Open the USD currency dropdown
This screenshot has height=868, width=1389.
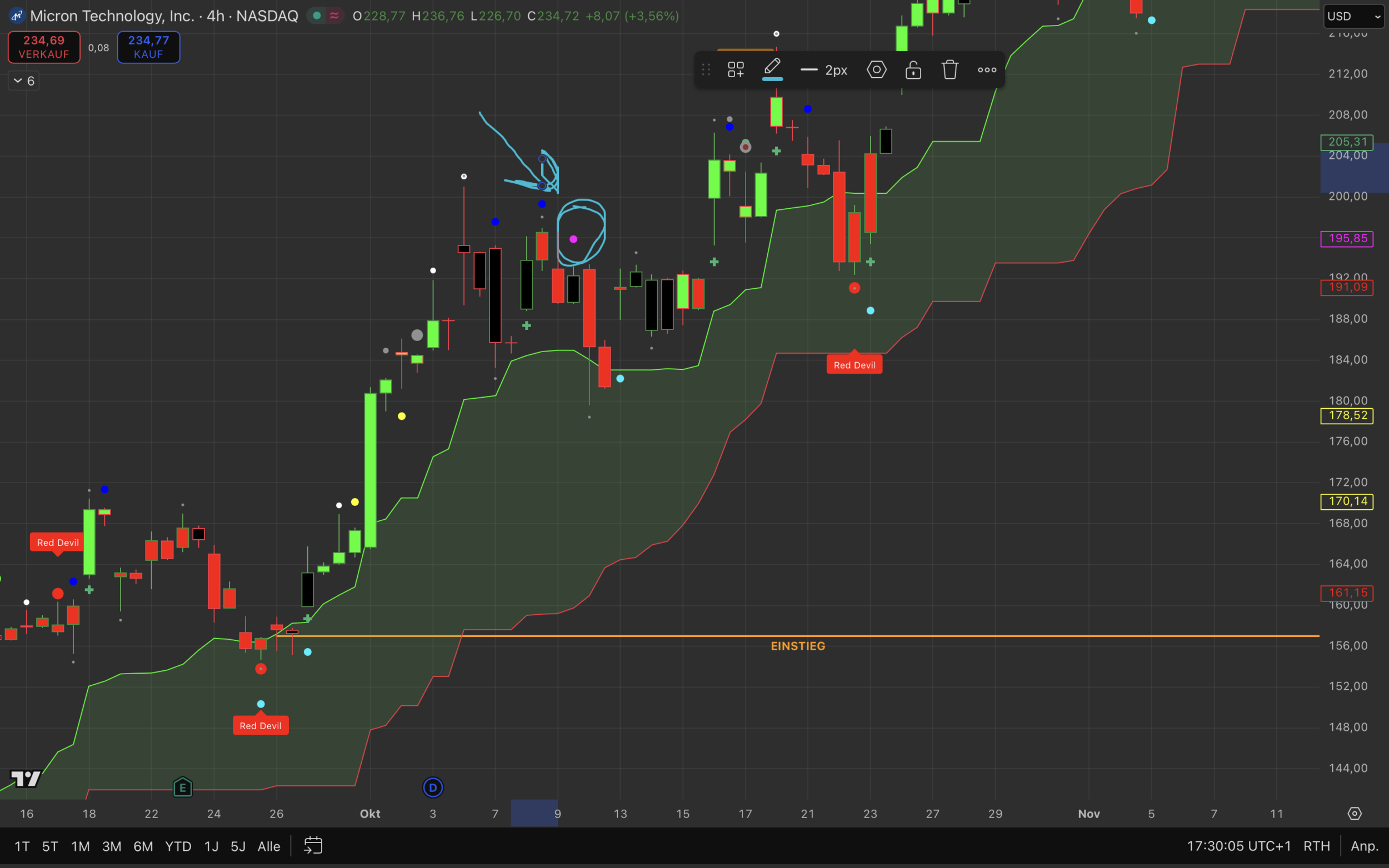[1353, 16]
